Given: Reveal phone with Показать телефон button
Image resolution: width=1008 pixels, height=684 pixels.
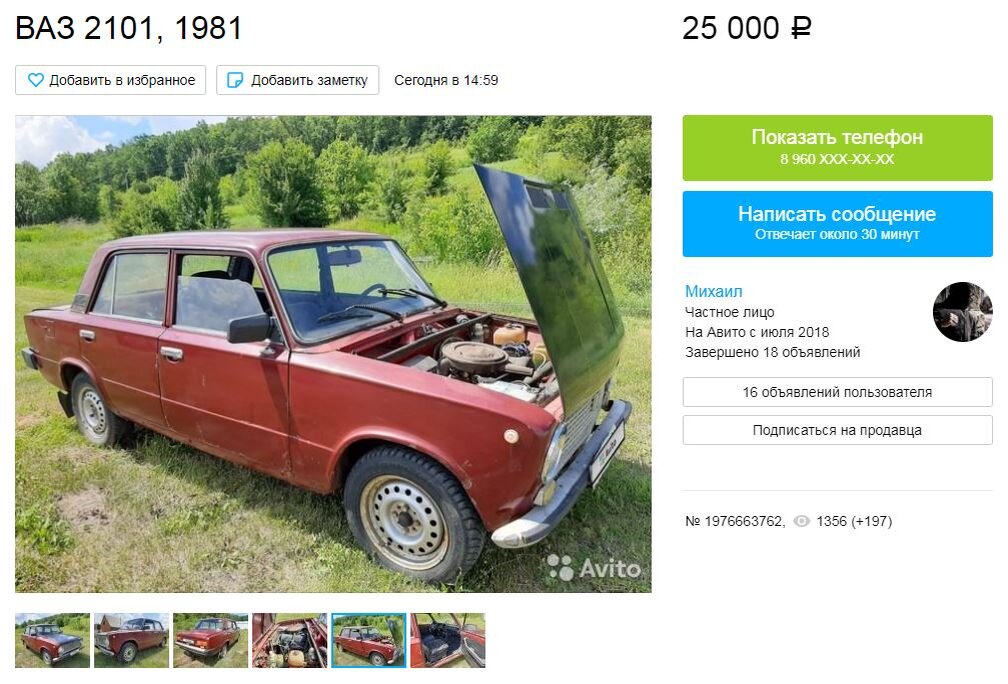Looking at the screenshot, I should [838, 148].
